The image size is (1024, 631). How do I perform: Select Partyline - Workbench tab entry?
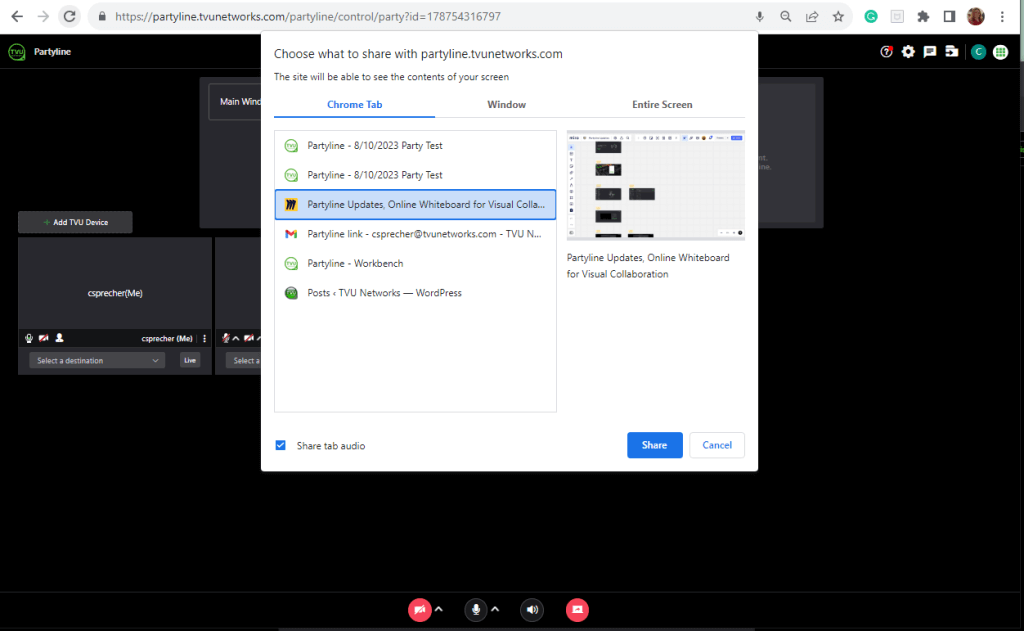(415, 263)
